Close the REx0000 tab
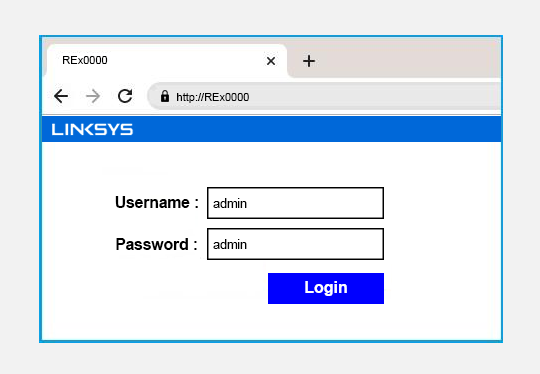540x374 pixels. 271,61
